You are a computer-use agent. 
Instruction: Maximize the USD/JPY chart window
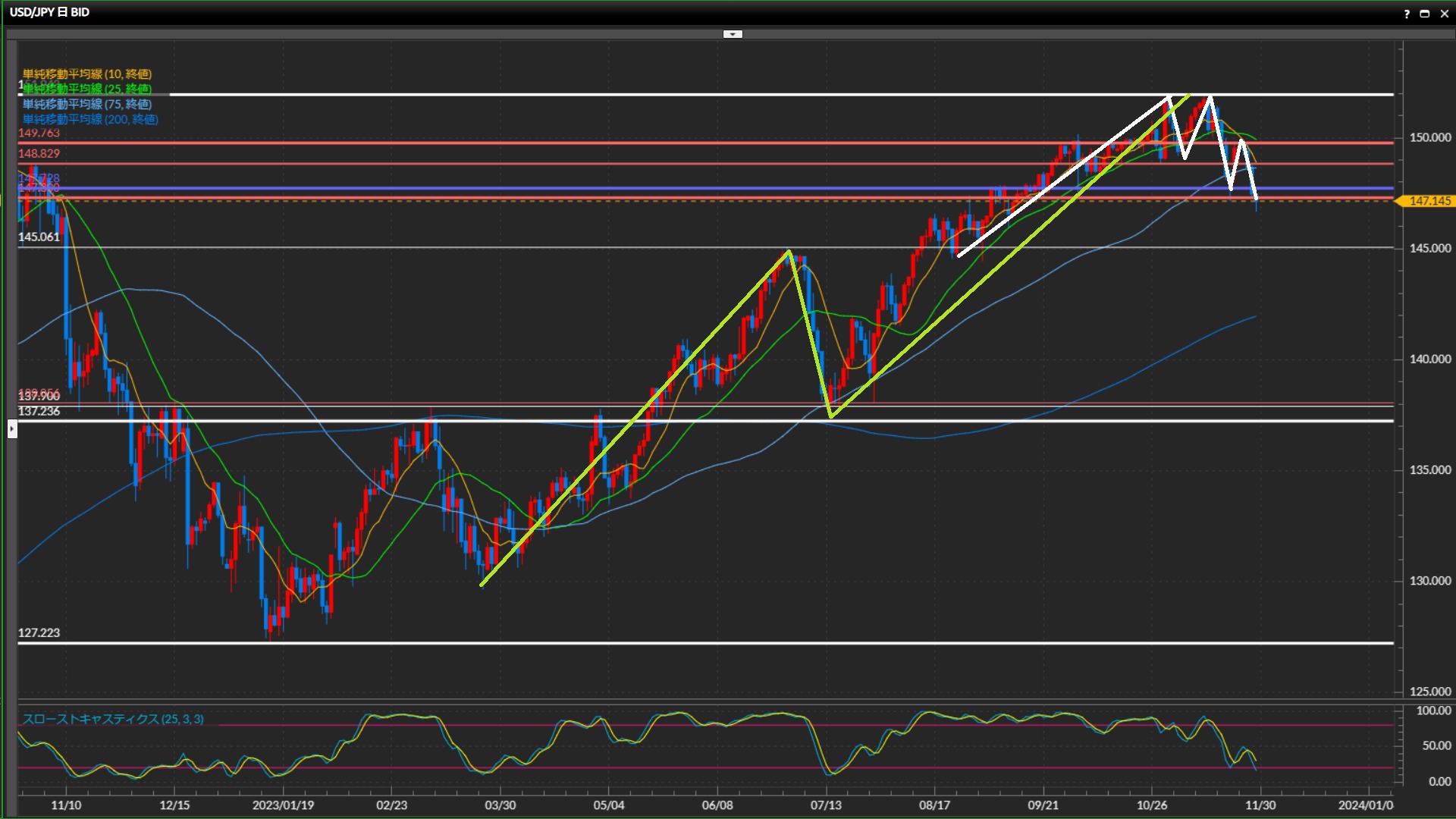point(1424,14)
